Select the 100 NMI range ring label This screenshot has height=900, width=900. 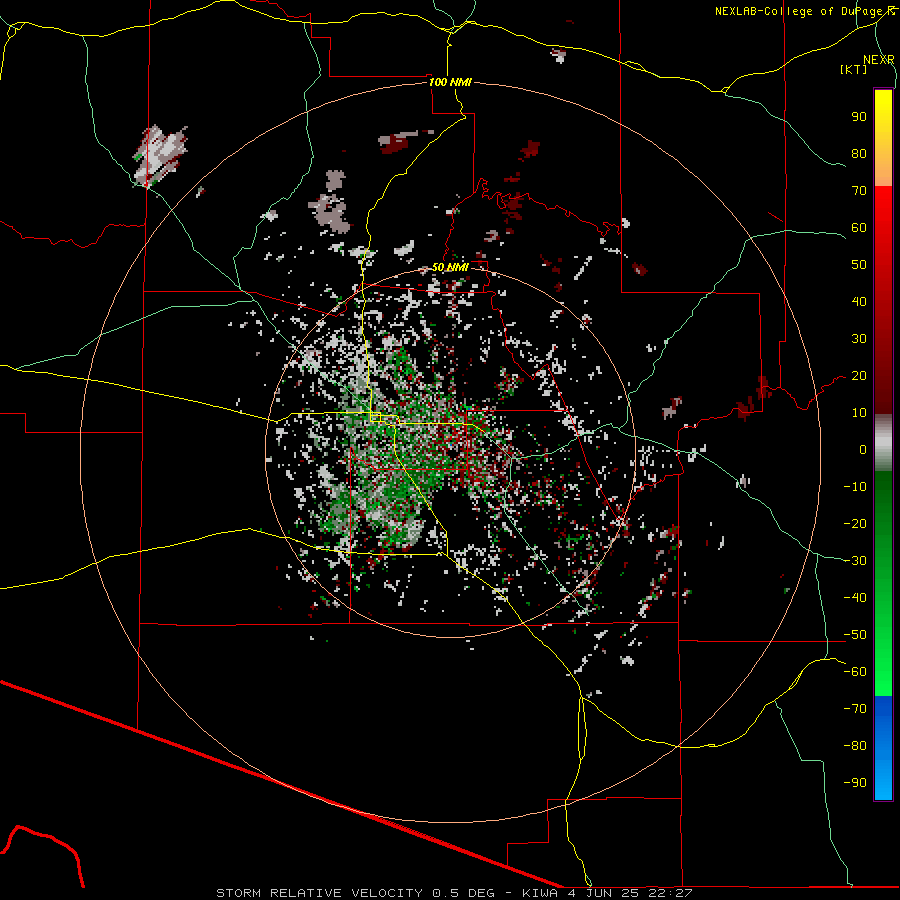[x=450, y=82]
